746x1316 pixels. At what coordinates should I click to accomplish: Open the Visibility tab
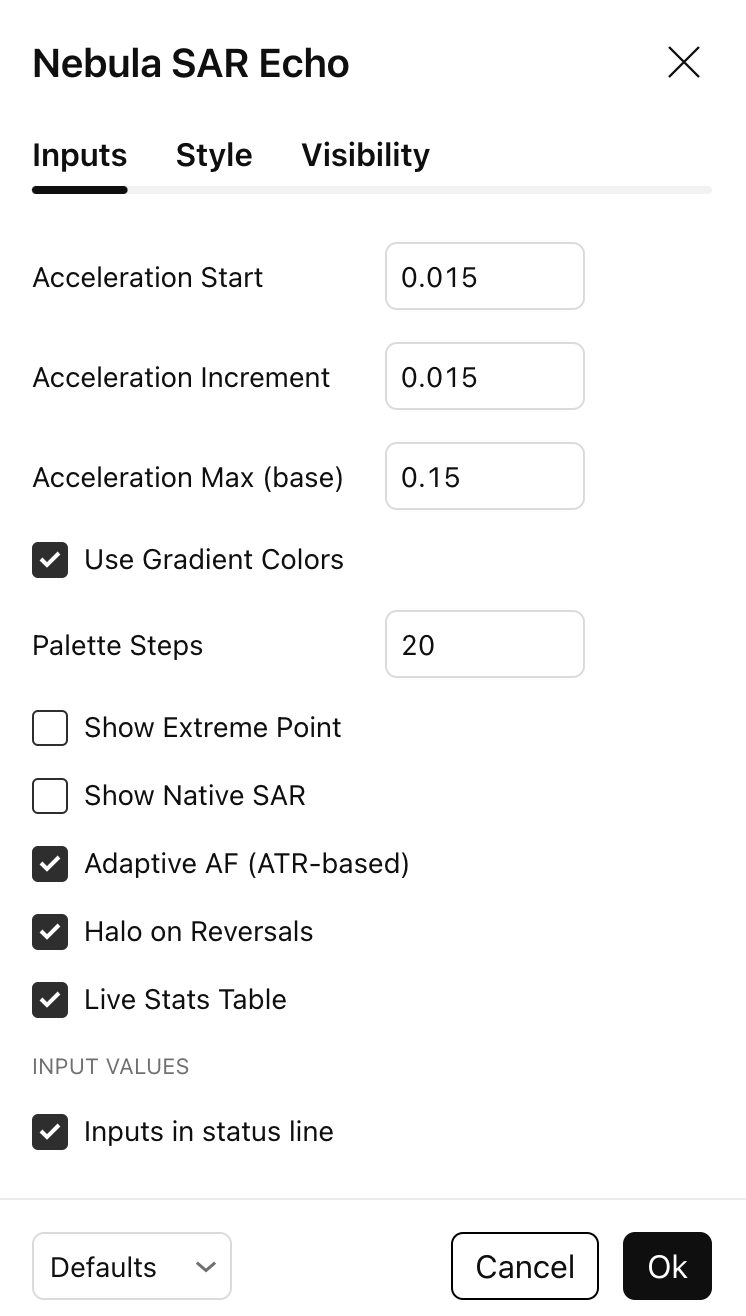point(366,155)
